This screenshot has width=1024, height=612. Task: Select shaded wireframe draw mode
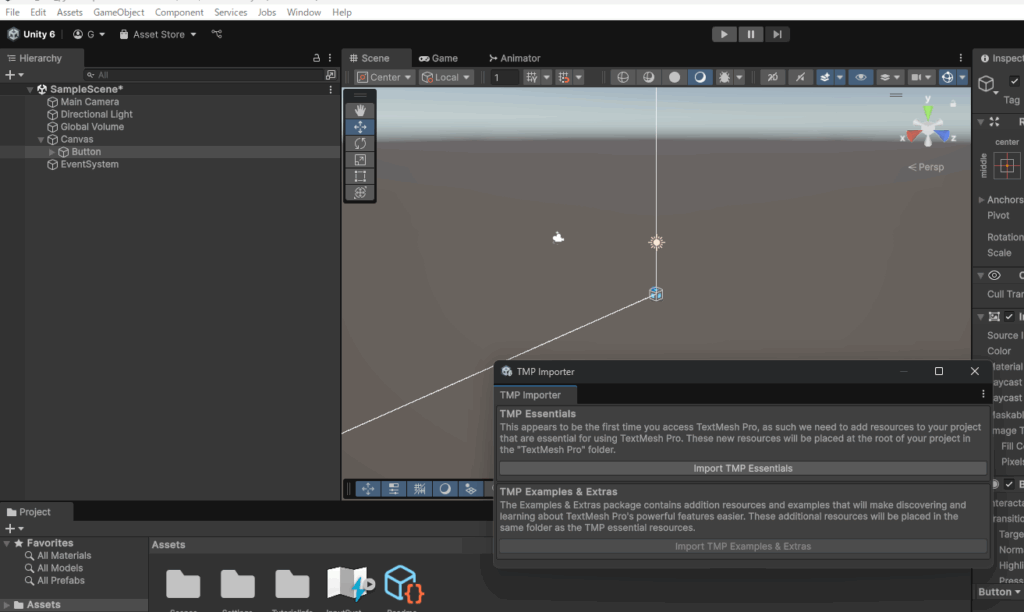click(x=648, y=77)
